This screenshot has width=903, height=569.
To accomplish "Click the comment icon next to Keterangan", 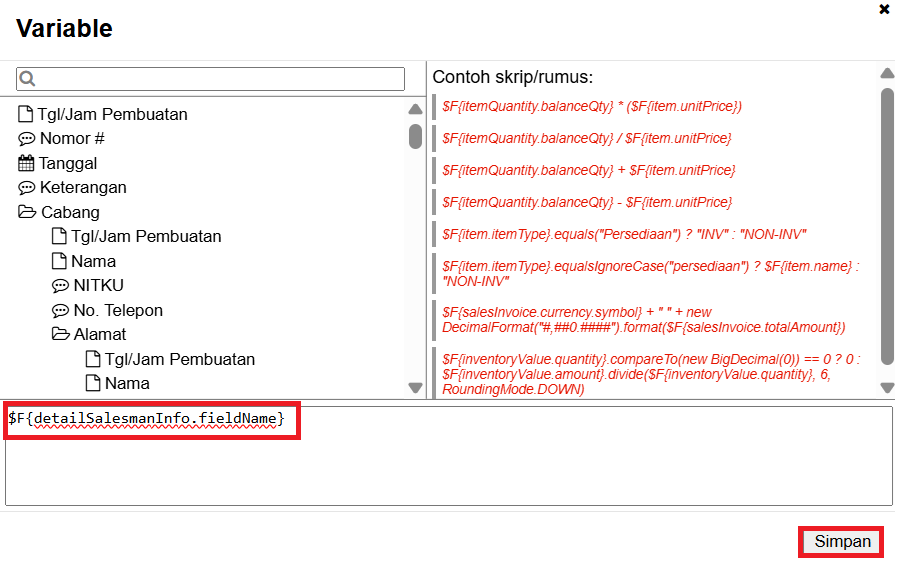I will coord(27,188).
